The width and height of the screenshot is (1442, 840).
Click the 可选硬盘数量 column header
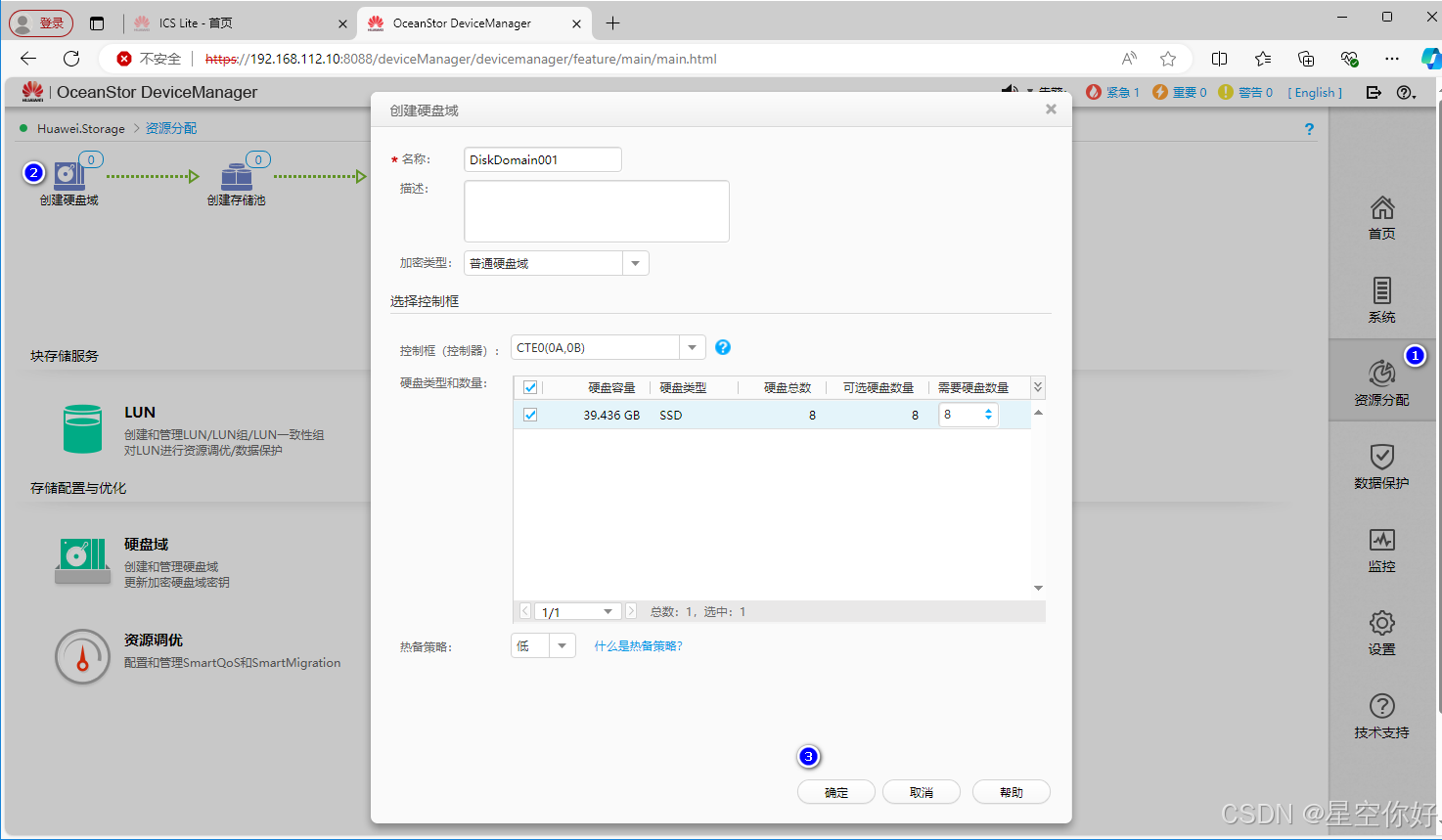879,388
